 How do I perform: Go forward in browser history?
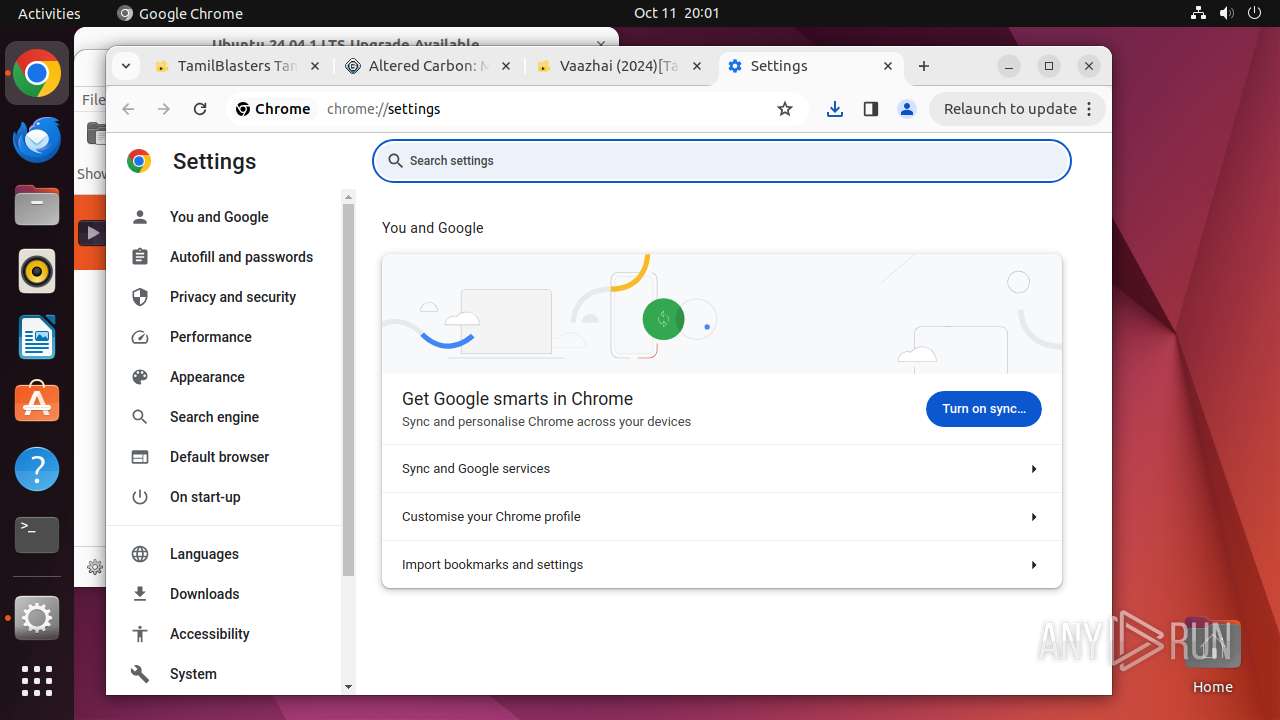click(164, 109)
